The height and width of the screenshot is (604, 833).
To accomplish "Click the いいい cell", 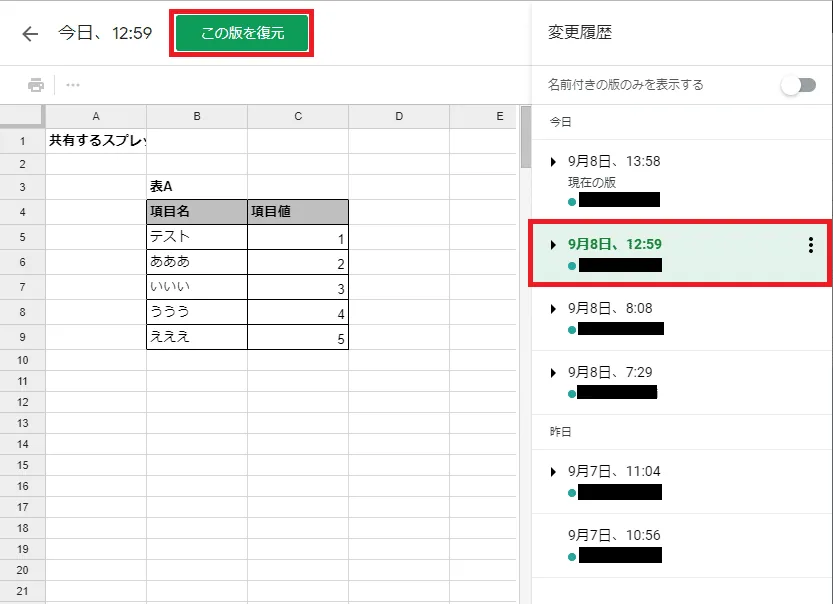I will [x=197, y=287].
